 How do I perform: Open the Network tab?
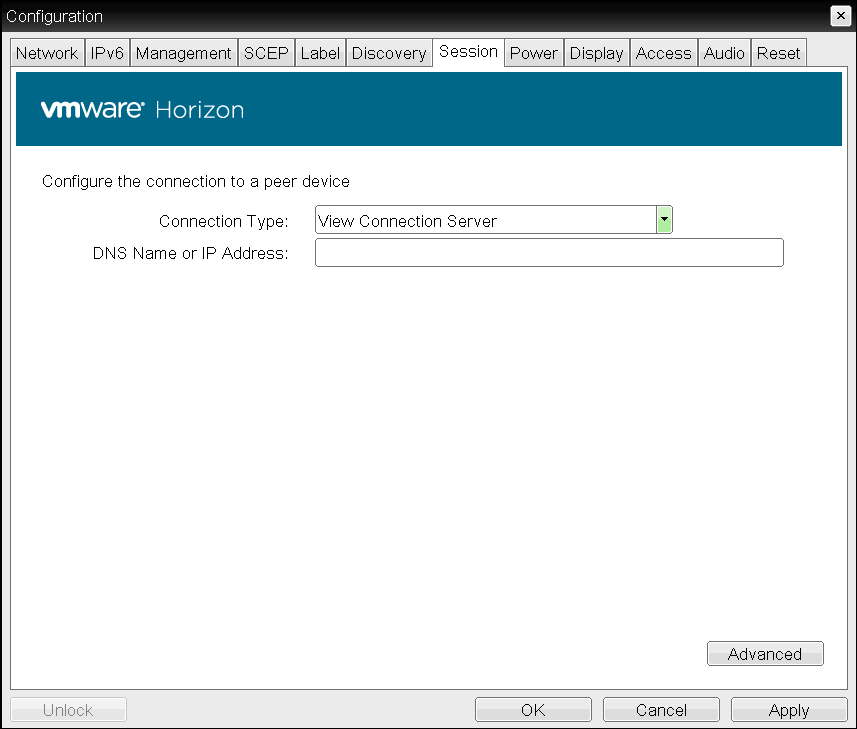click(47, 53)
